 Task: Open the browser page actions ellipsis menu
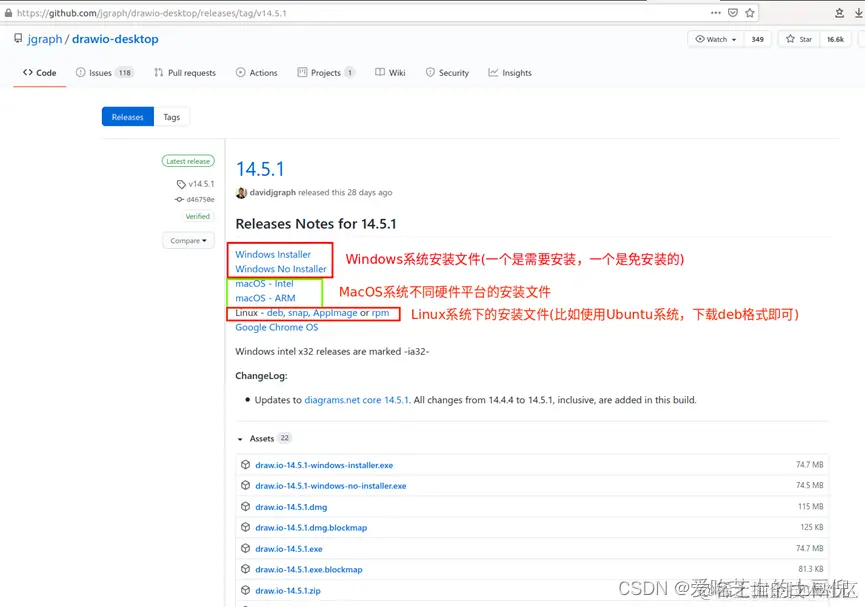pos(716,13)
